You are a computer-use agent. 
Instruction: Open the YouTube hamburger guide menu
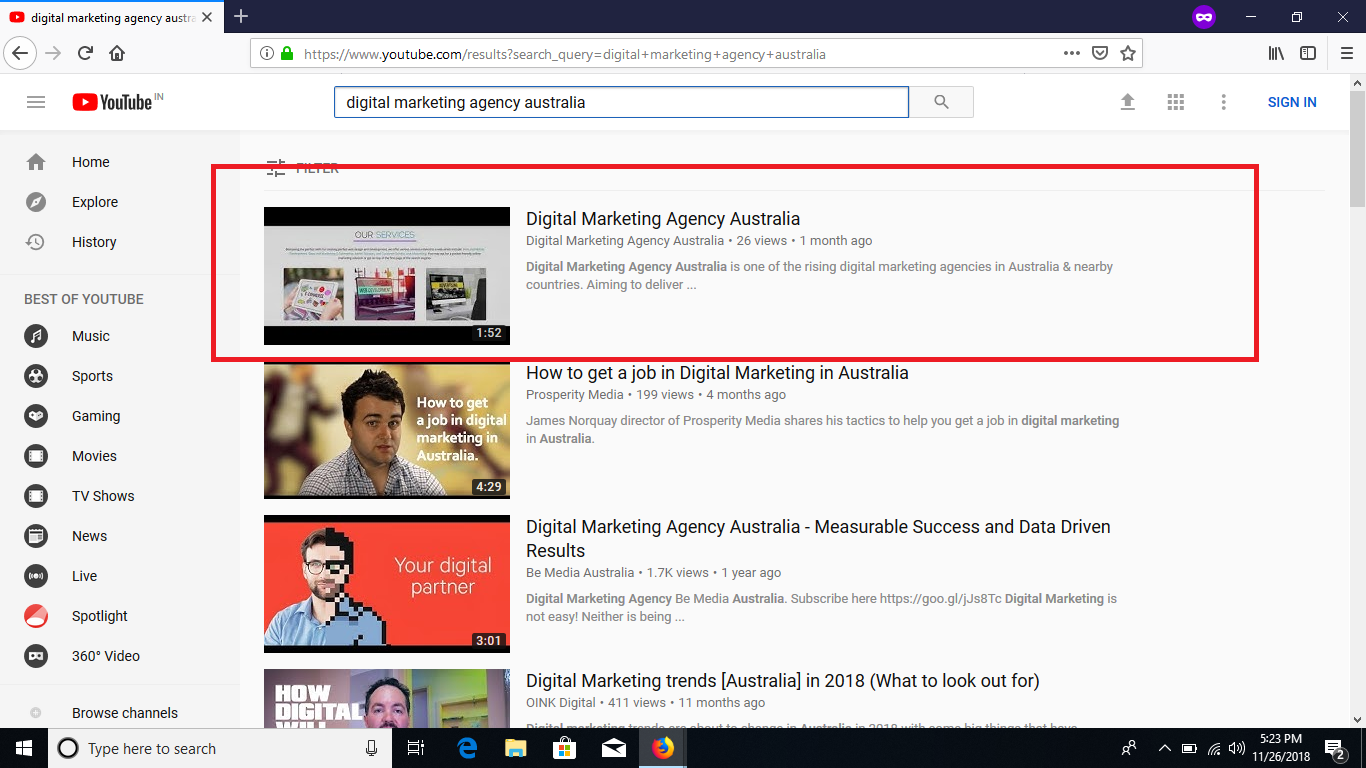pos(36,102)
